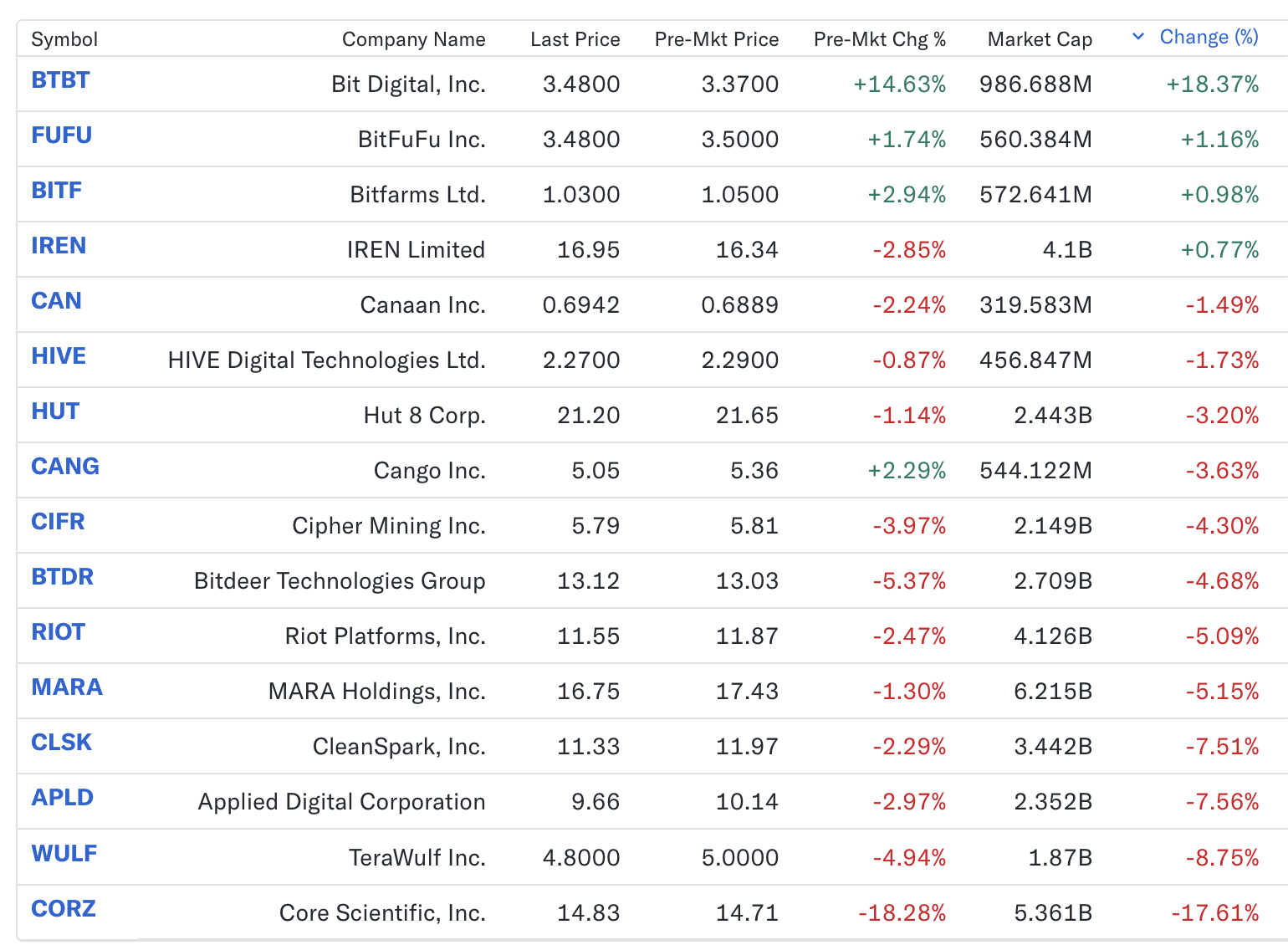The width and height of the screenshot is (1288, 950).
Task: Click the Company Name column header
Action: point(413,39)
